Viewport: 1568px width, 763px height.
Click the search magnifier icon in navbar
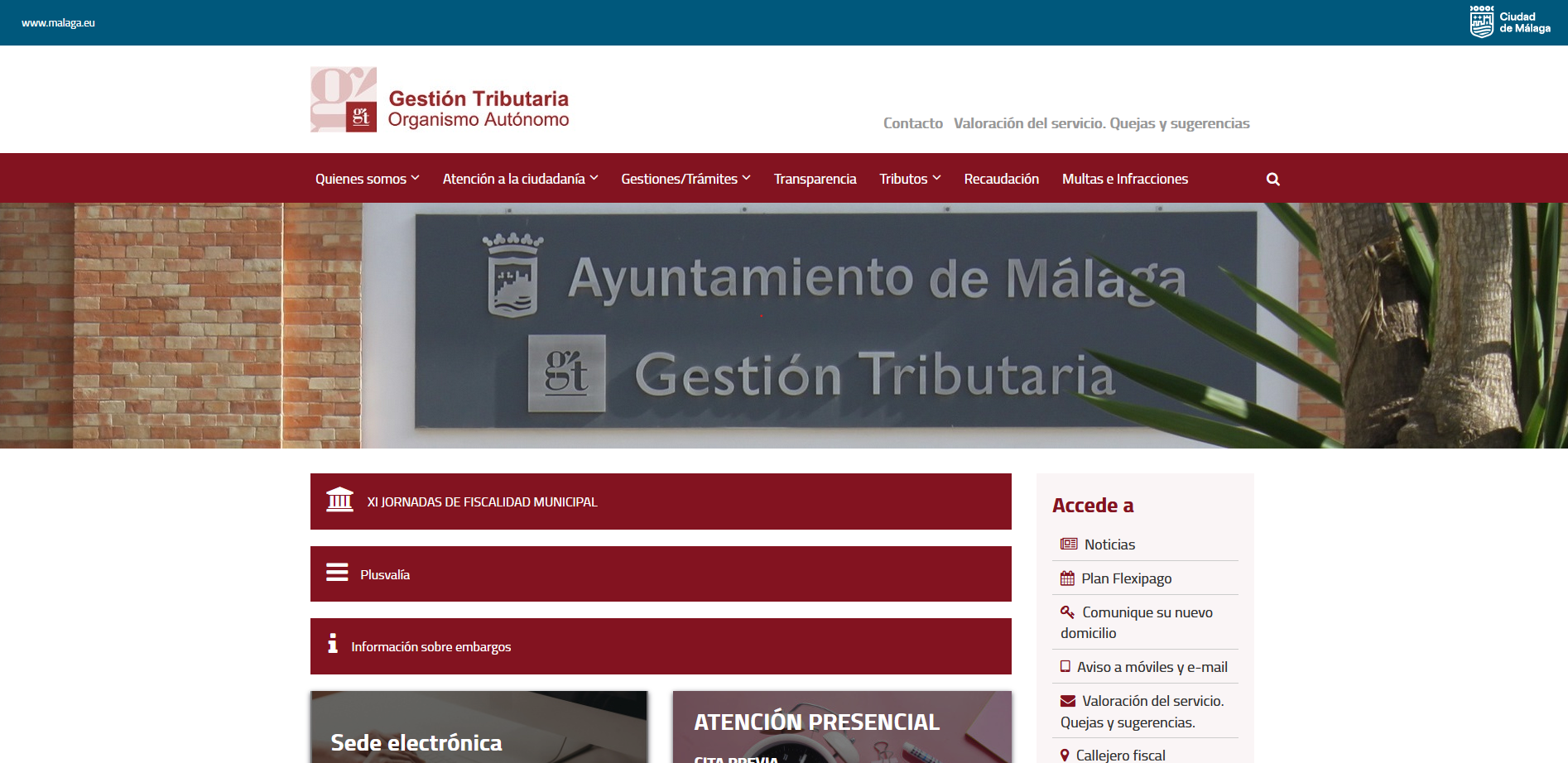[1272, 179]
